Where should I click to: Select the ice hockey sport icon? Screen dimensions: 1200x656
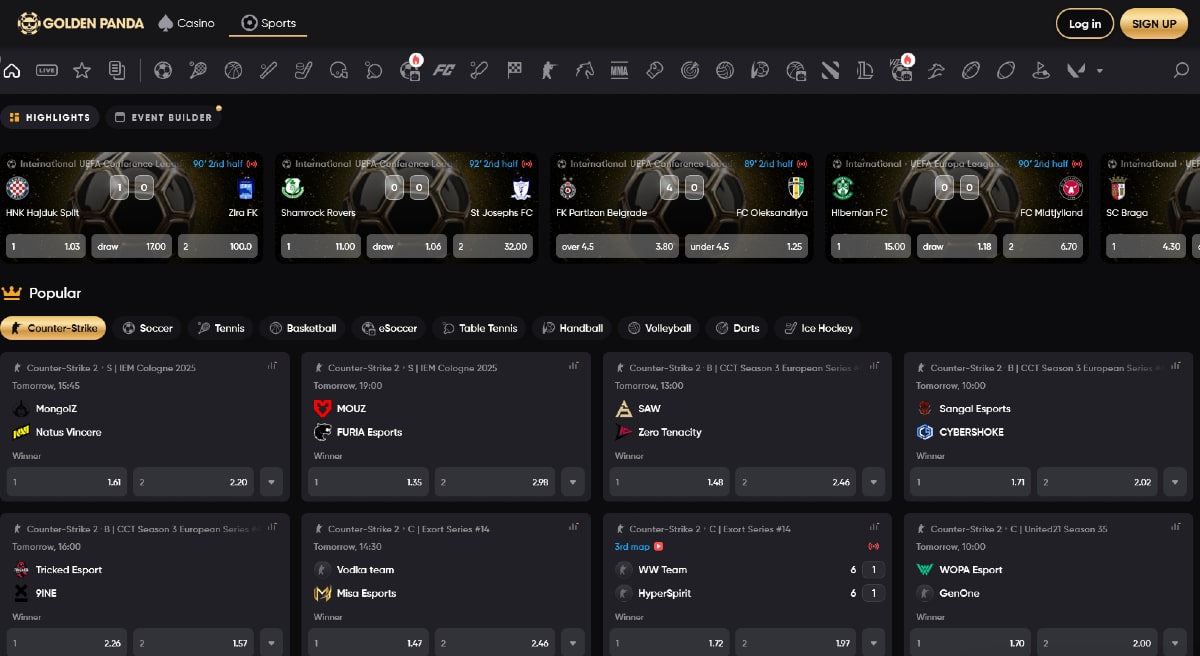click(x=303, y=70)
